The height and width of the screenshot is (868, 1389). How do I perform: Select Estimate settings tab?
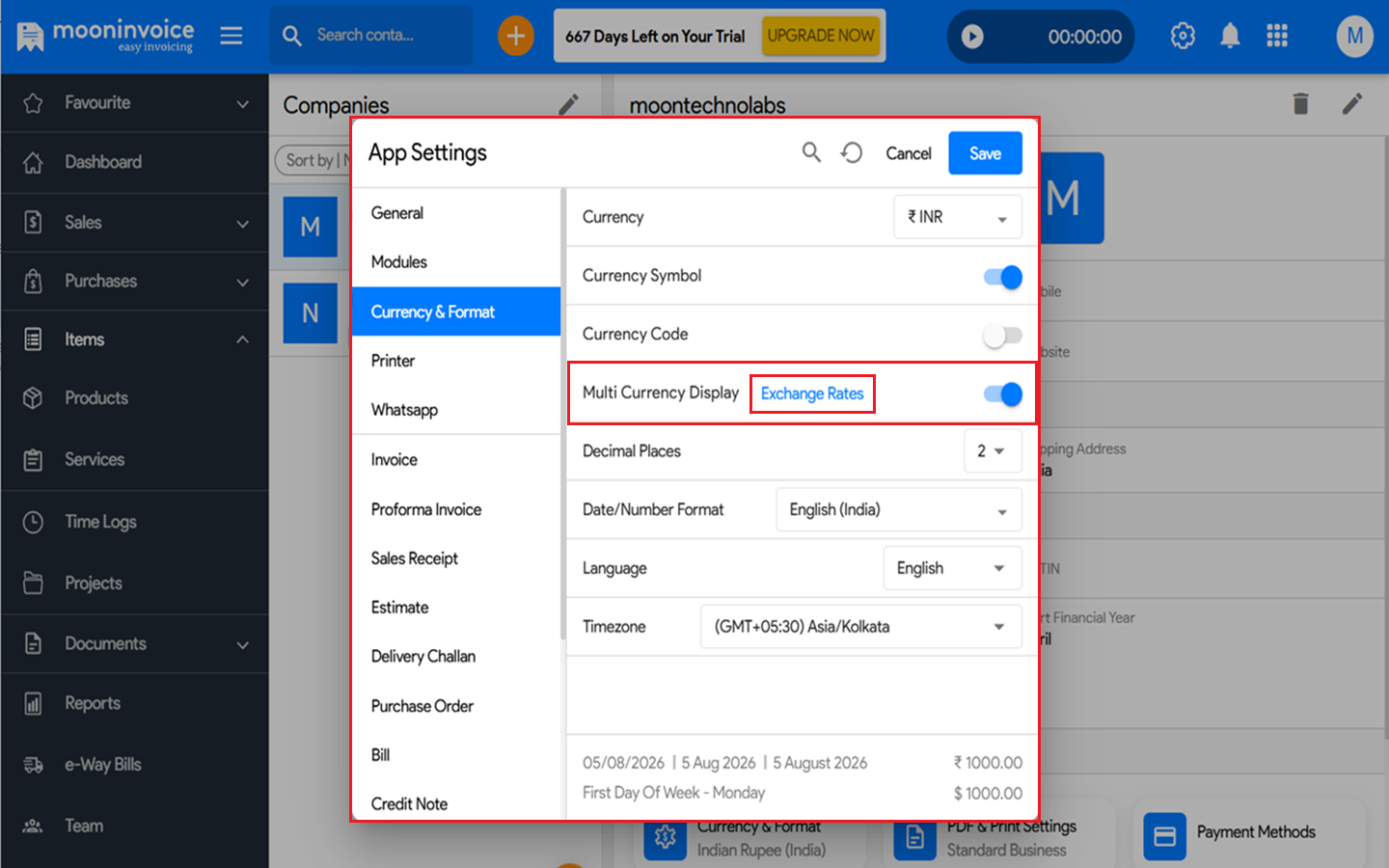coord(456,608)
